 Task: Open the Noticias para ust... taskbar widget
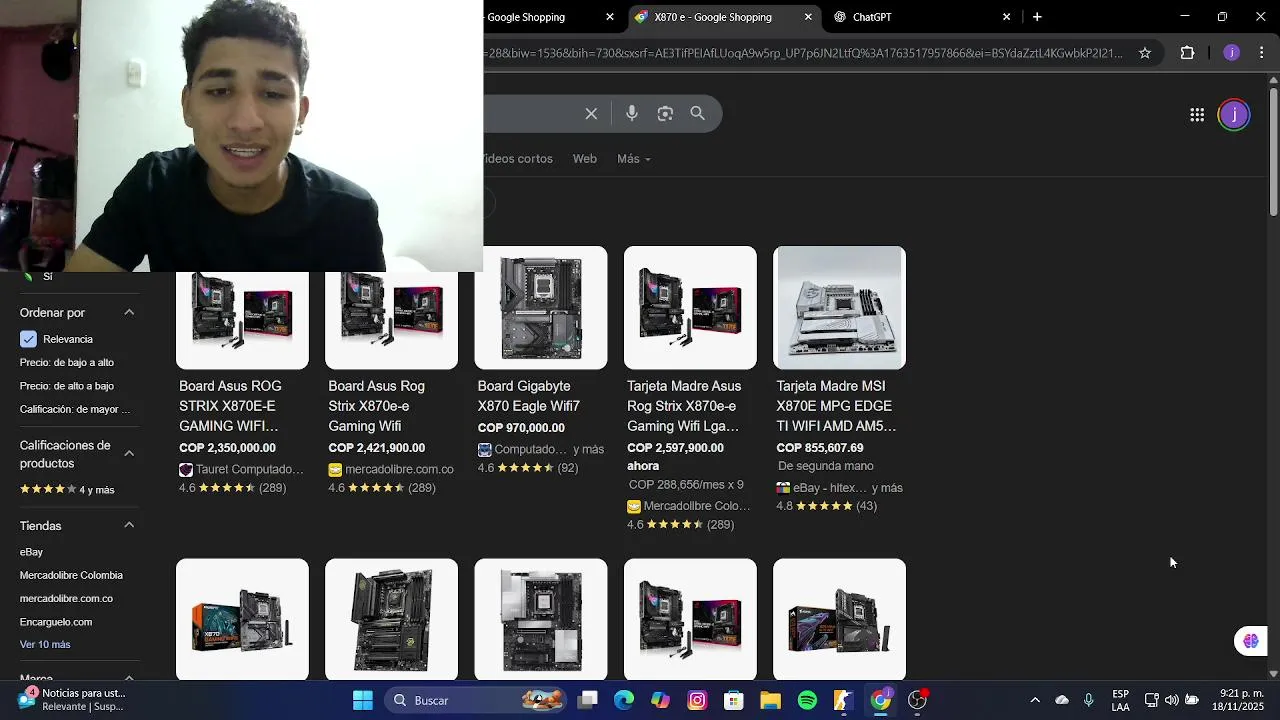pyautogui.click(x=70, y=700)
